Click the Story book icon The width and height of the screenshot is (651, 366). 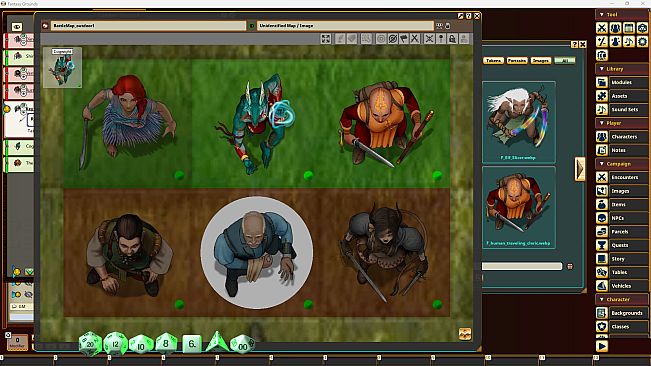(602, 259)
